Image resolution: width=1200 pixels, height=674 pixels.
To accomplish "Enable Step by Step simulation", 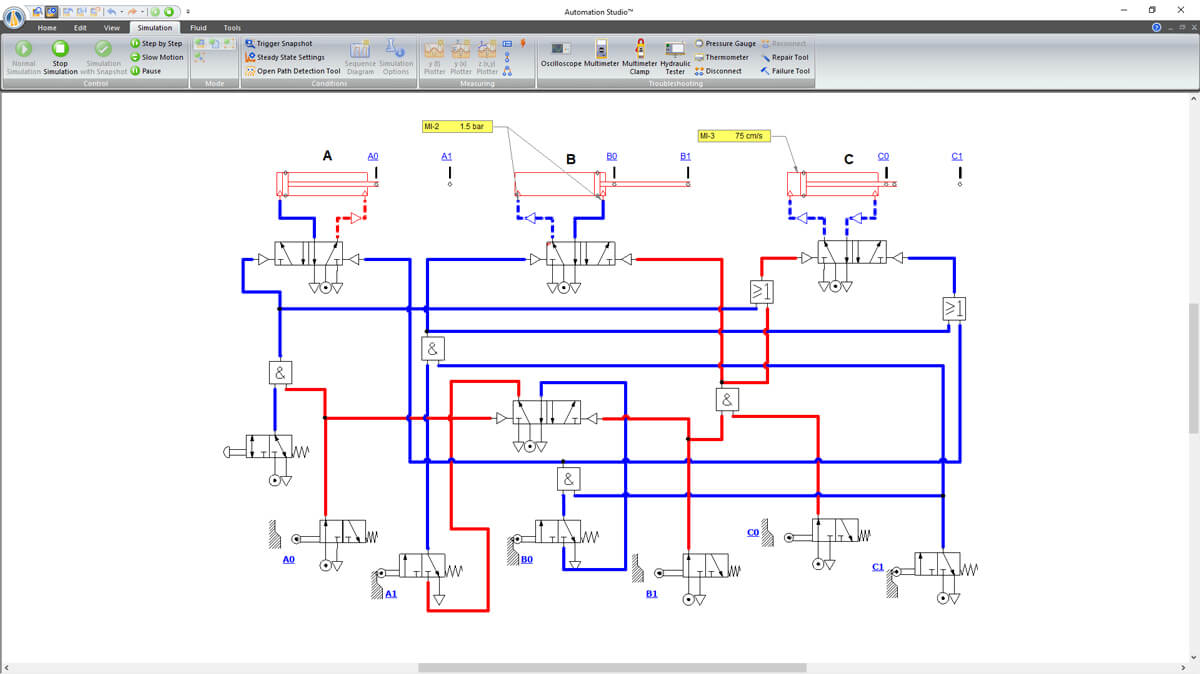I will (157, 44).
